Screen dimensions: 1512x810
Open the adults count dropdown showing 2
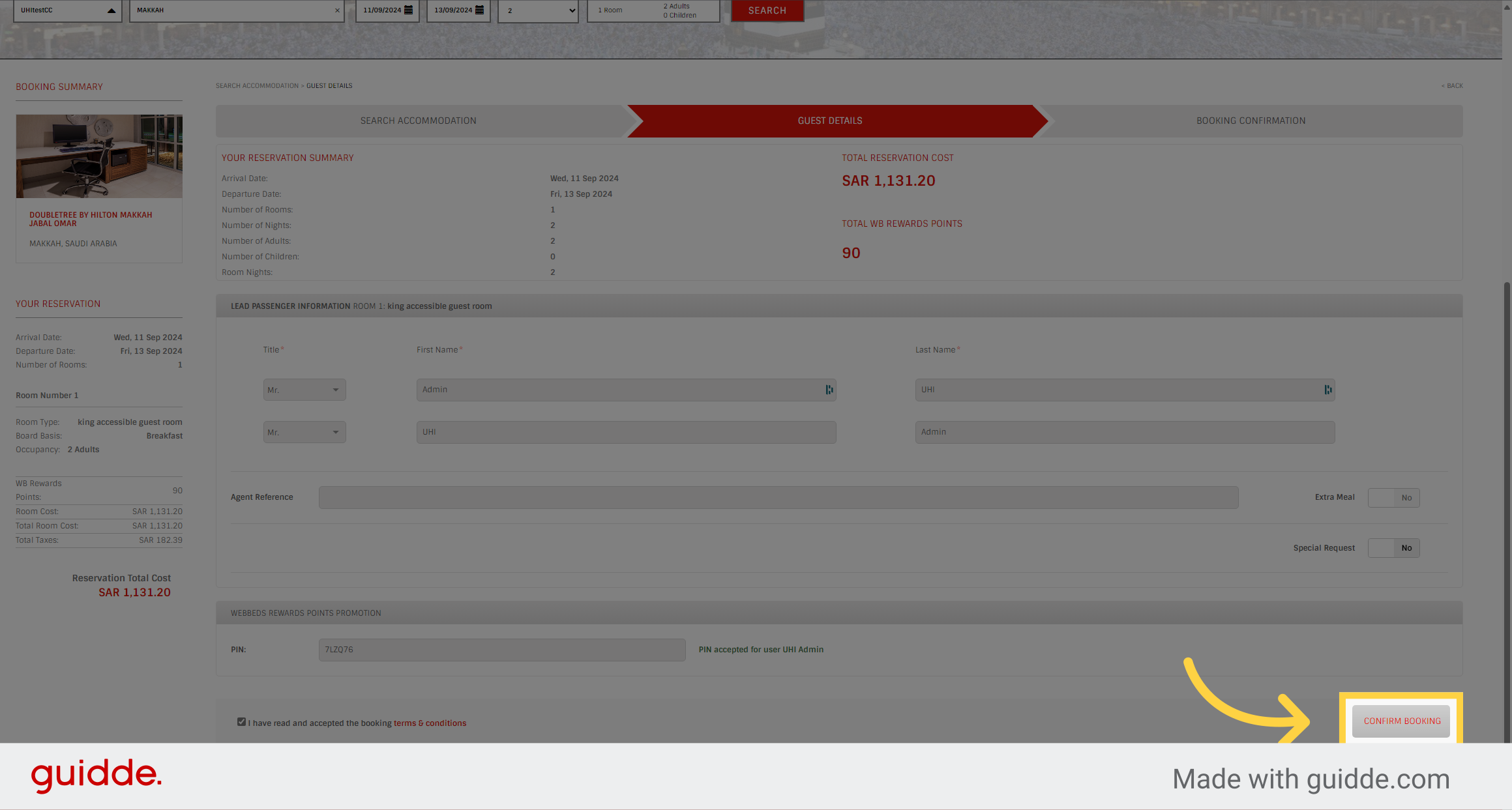(537, 10)
